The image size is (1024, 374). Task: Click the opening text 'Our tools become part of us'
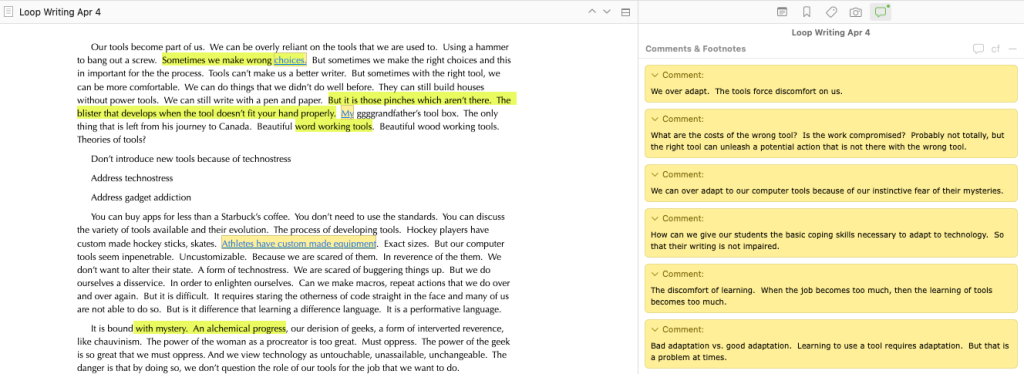tap(148, 47)
